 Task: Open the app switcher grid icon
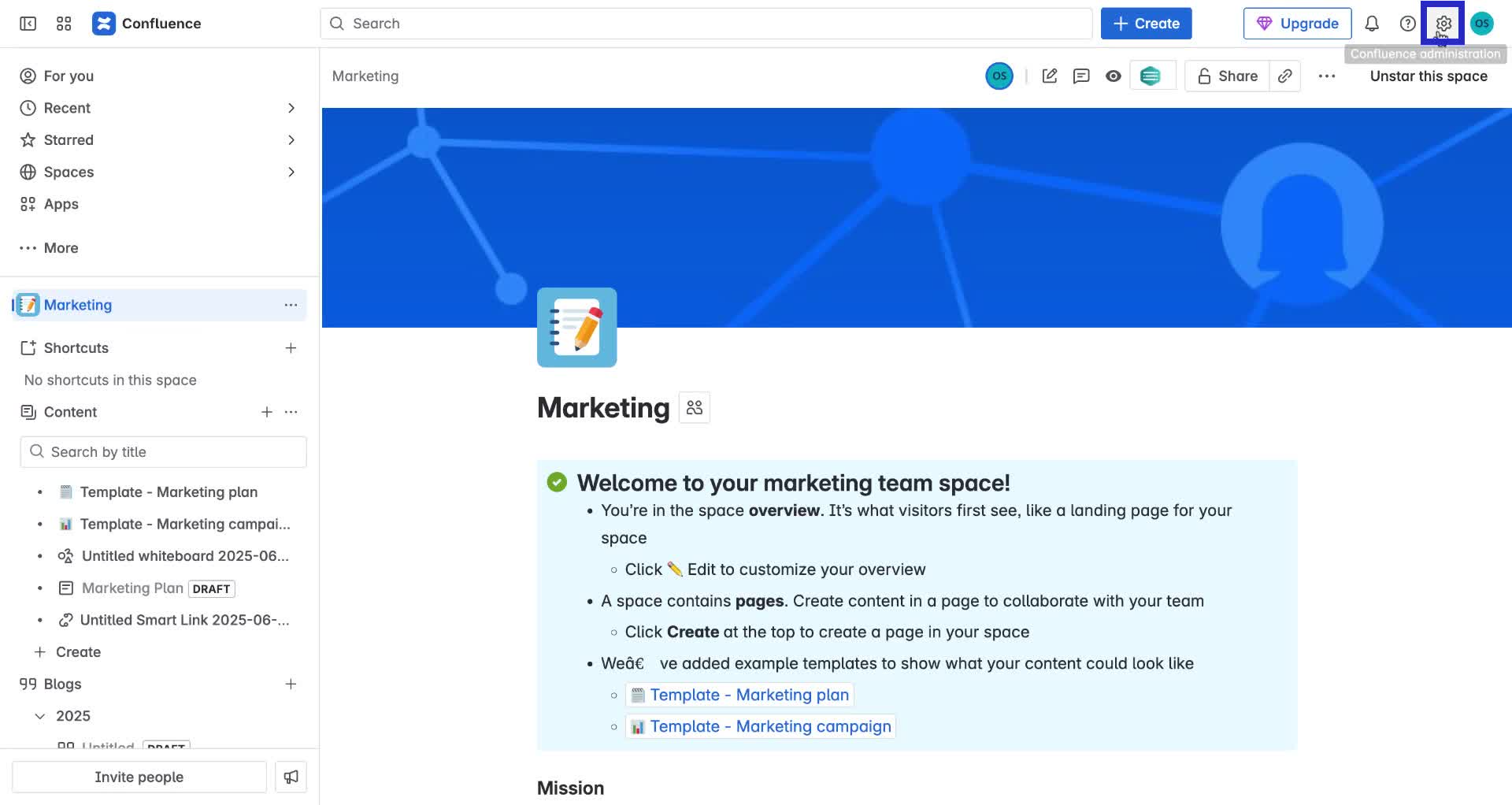click(64, 24)
